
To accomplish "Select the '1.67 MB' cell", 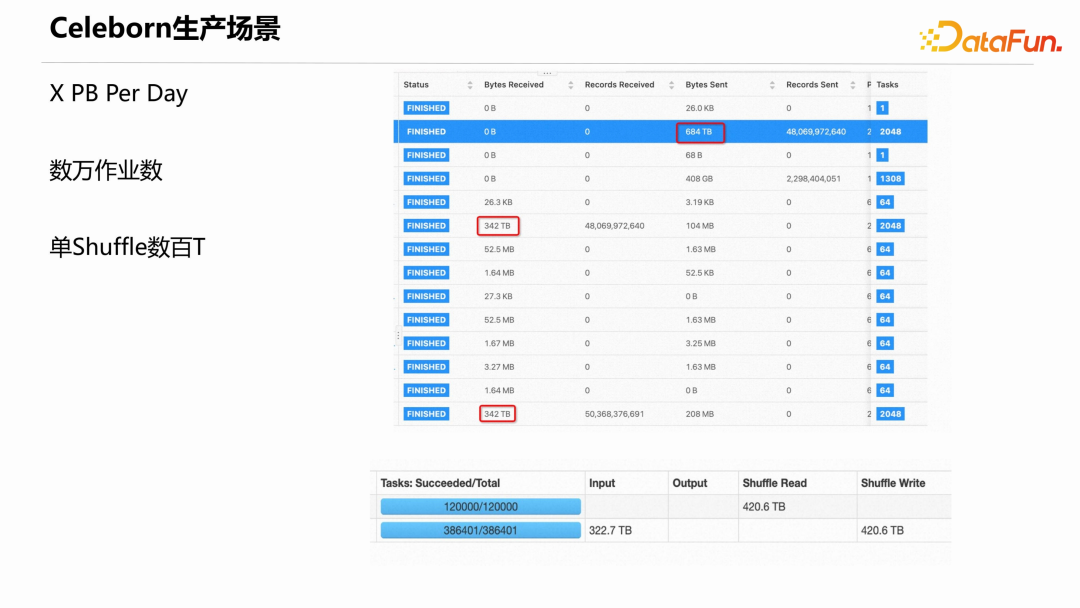I will pyautogui.click(x=499, y=343).
